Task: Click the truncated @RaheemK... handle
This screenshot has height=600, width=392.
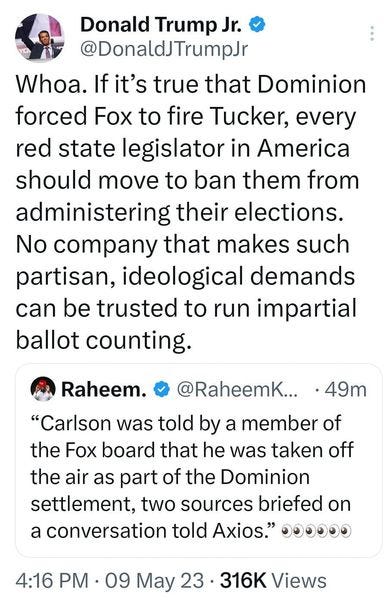Action: click(236, 390)
